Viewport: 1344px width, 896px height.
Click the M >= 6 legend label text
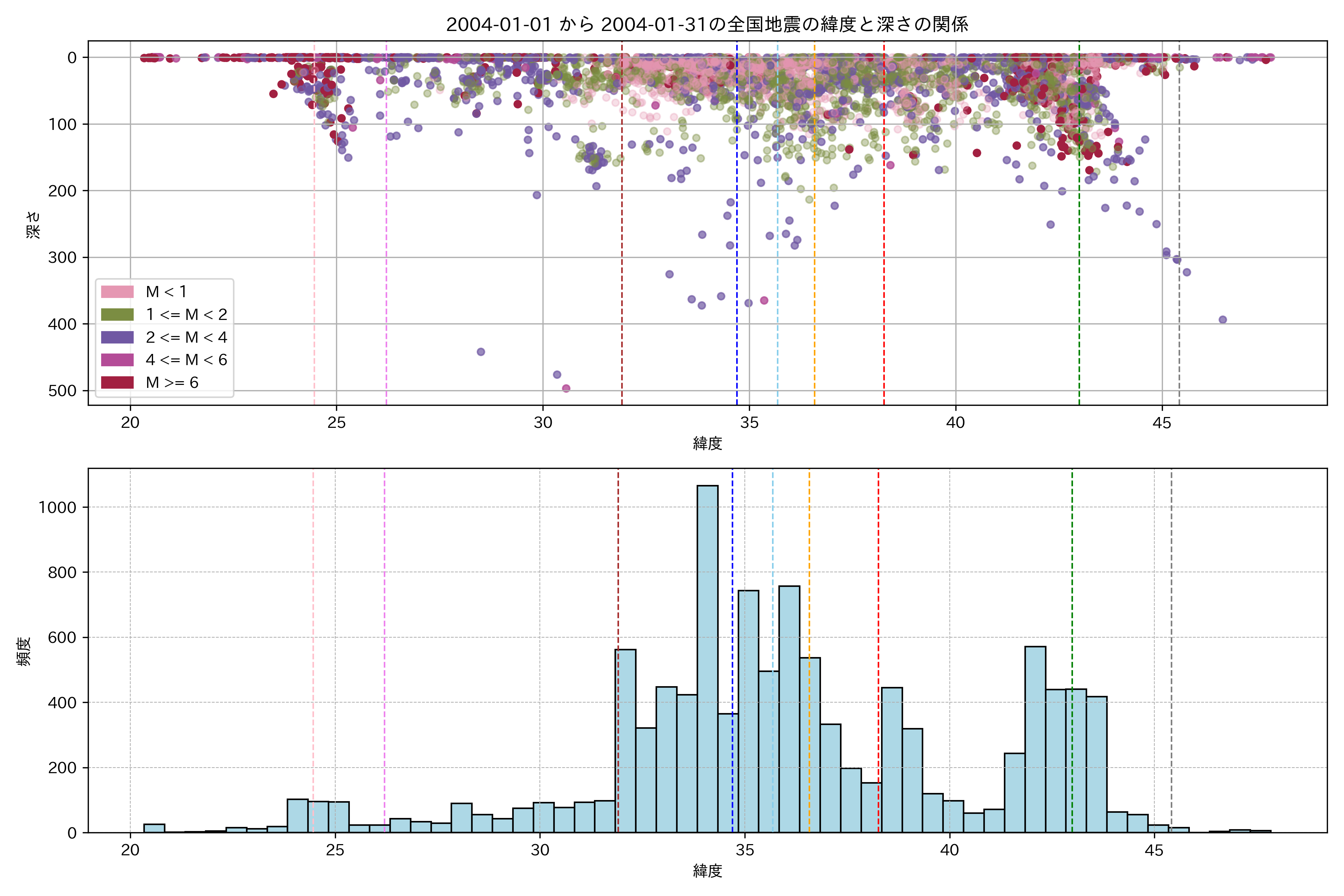tap(172, 382)
